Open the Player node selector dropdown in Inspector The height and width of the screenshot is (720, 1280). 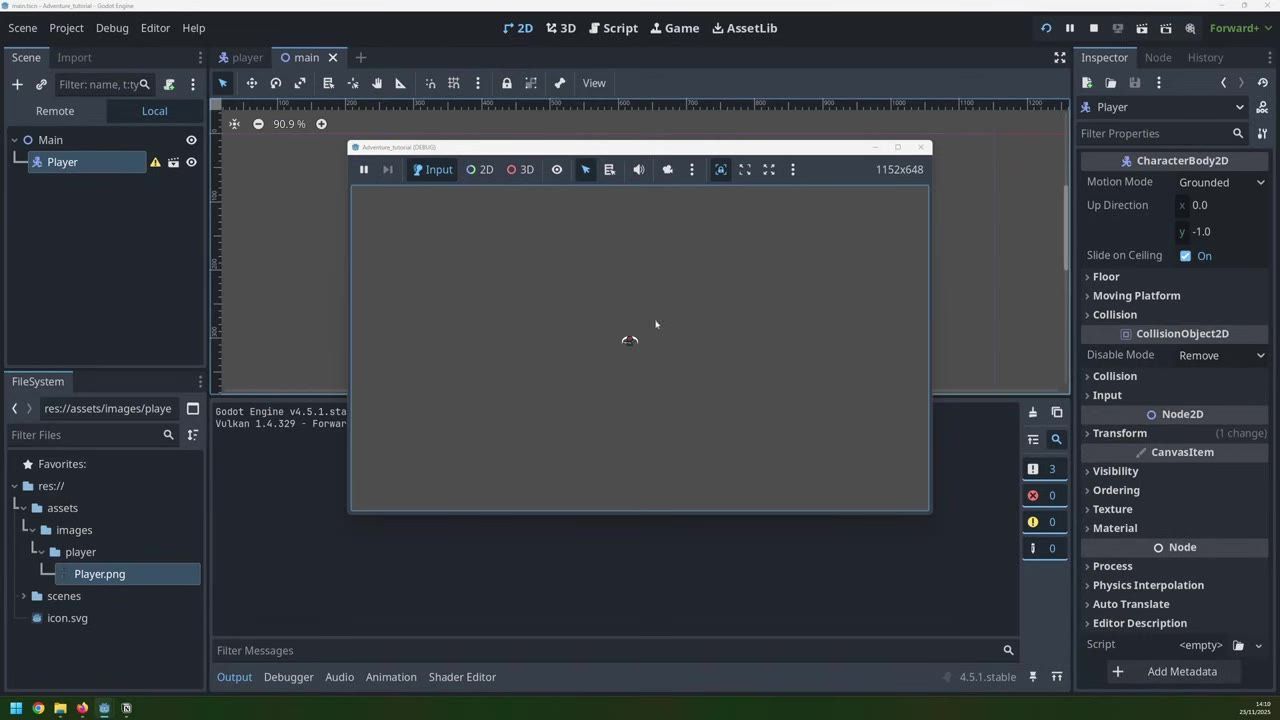tap(1164, 107)
